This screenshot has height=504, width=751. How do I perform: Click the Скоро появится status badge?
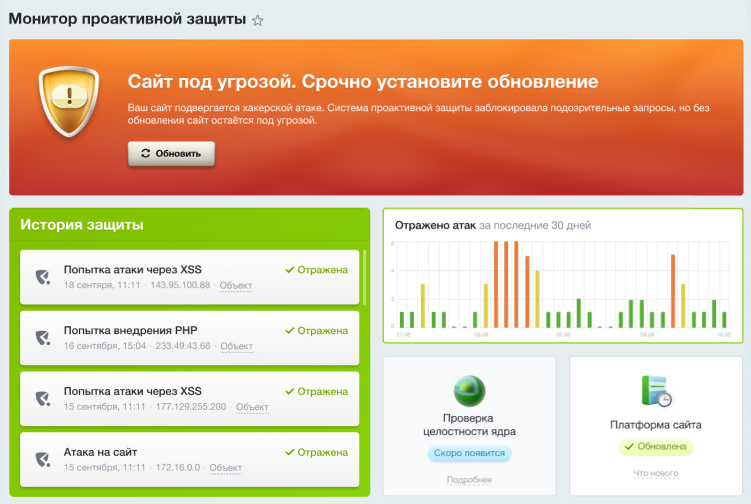tap(469, 454)
